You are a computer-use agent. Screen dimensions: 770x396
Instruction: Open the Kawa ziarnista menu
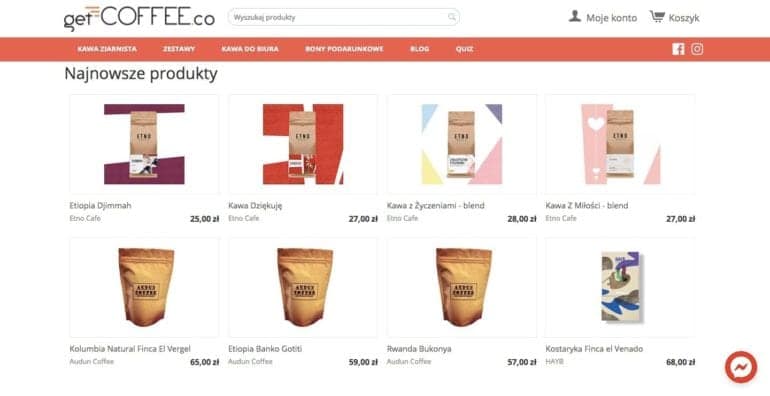[x=107, y=49]
